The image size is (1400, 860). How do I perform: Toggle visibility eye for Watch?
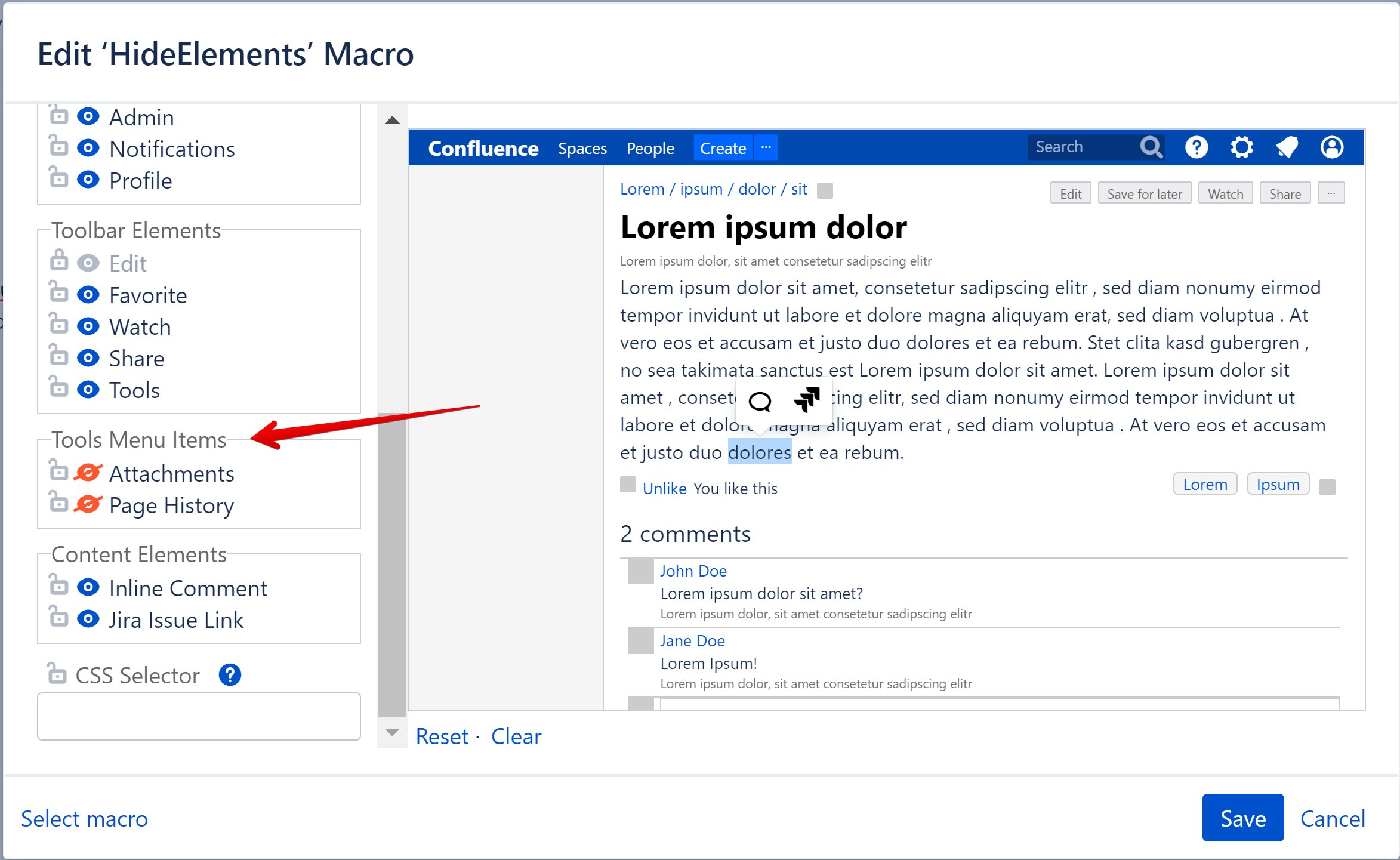[x=88, y=326]
